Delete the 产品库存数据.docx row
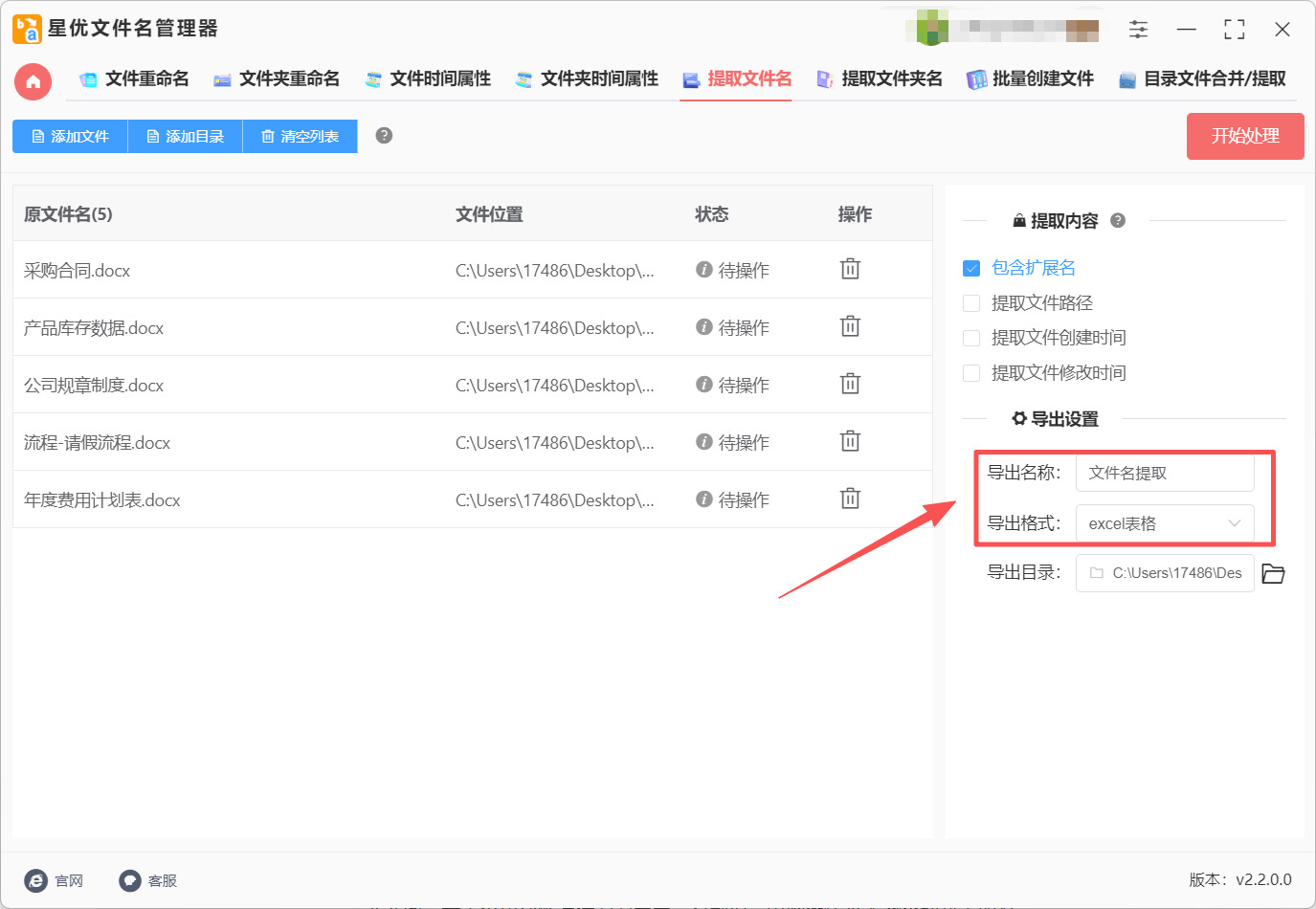 [850, 326]
